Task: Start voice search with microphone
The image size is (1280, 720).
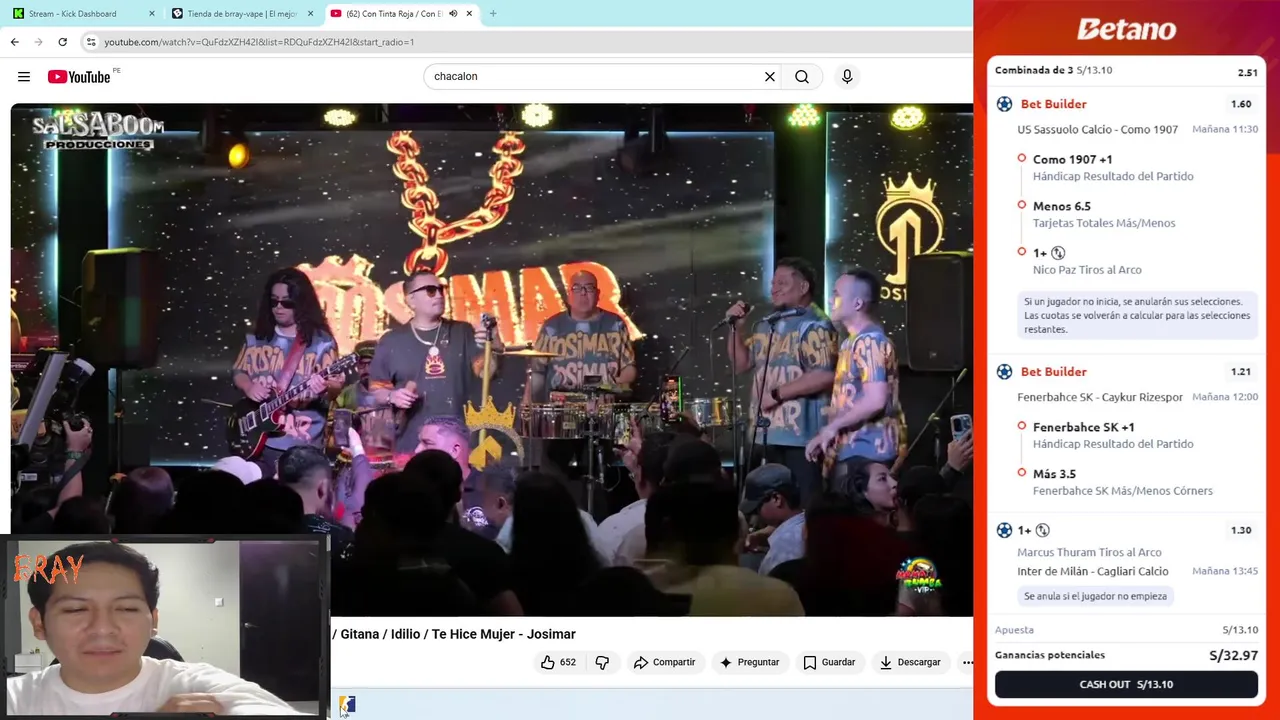Action: [x=847, y=76]
